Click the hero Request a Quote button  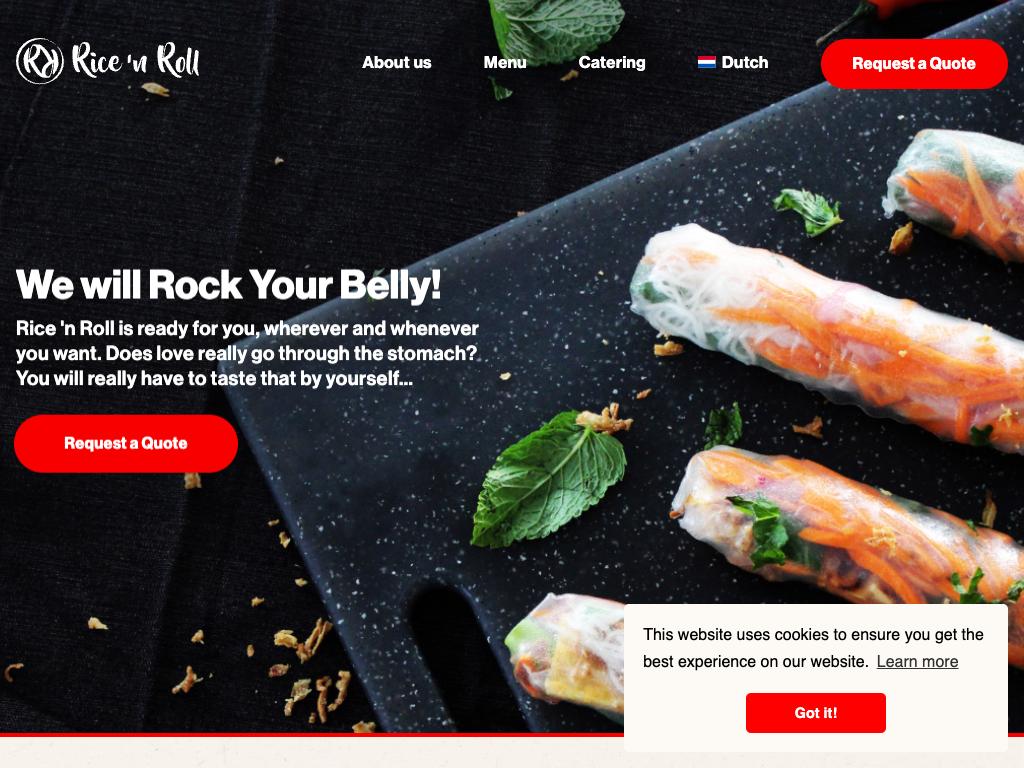point(126,443)
